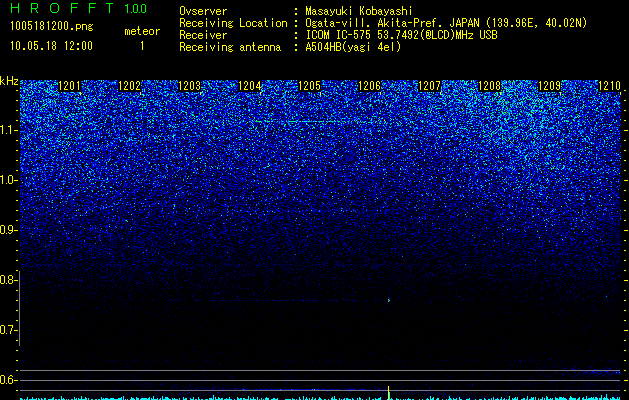Click the meteor label

coord(142,31)
